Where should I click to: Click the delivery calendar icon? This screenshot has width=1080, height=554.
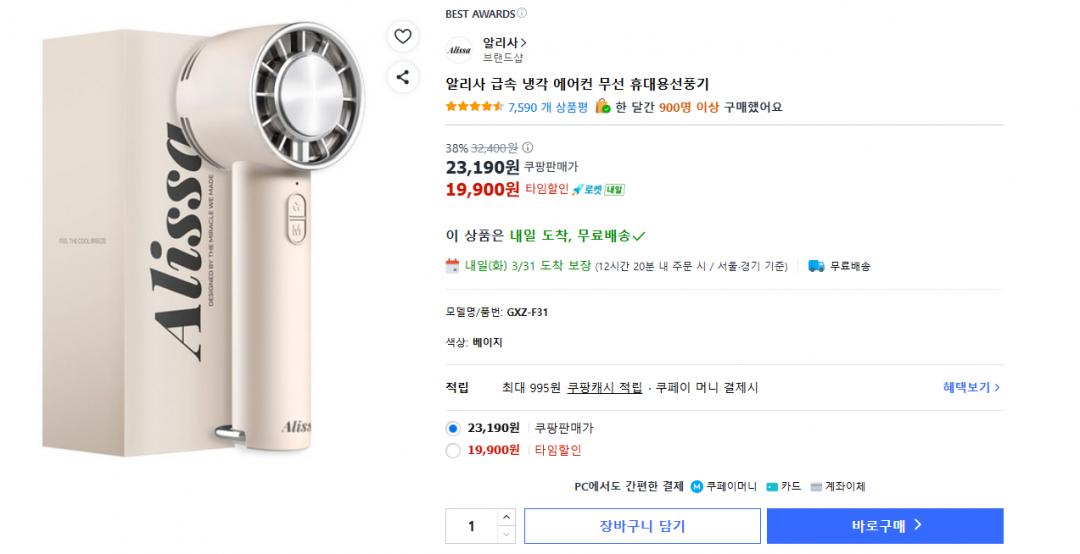click(452, 266)
